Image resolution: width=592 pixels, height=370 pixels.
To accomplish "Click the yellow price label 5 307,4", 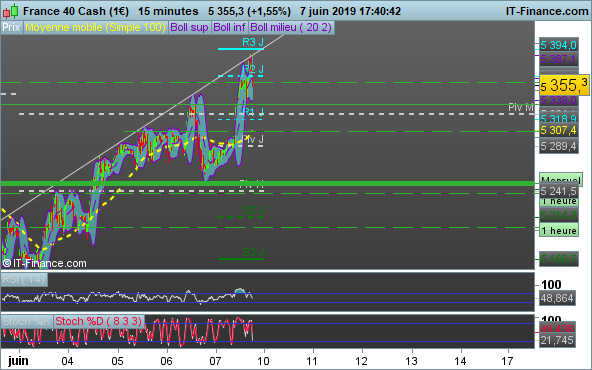I will pos(559,131).
